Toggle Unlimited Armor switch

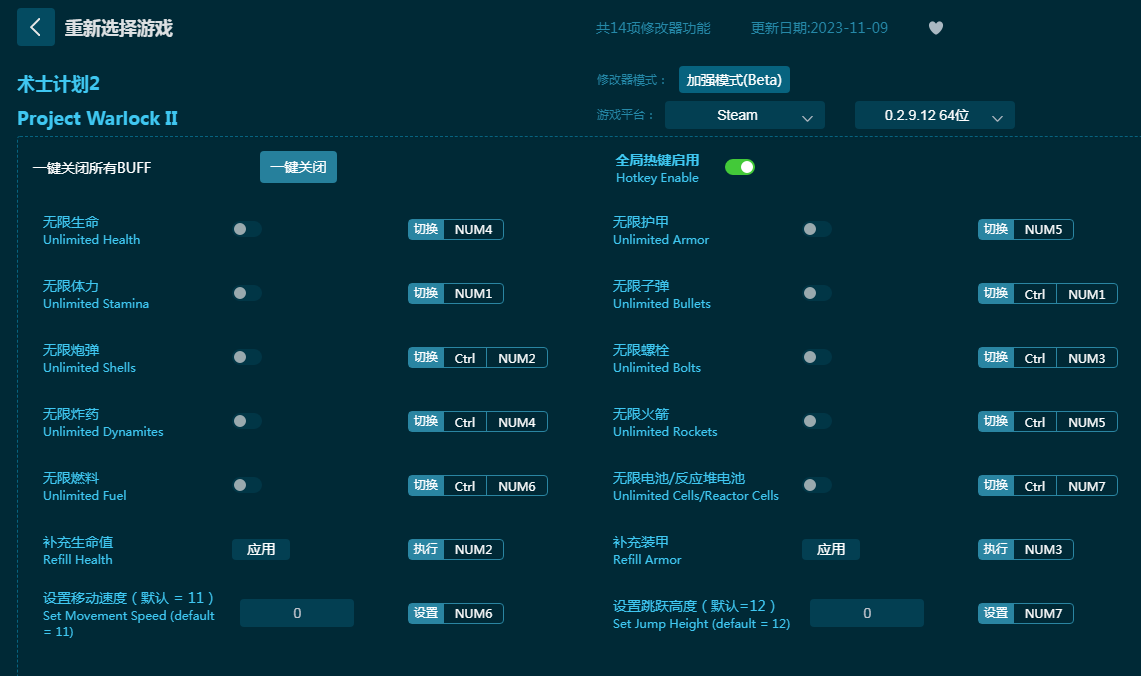[816, 229]
